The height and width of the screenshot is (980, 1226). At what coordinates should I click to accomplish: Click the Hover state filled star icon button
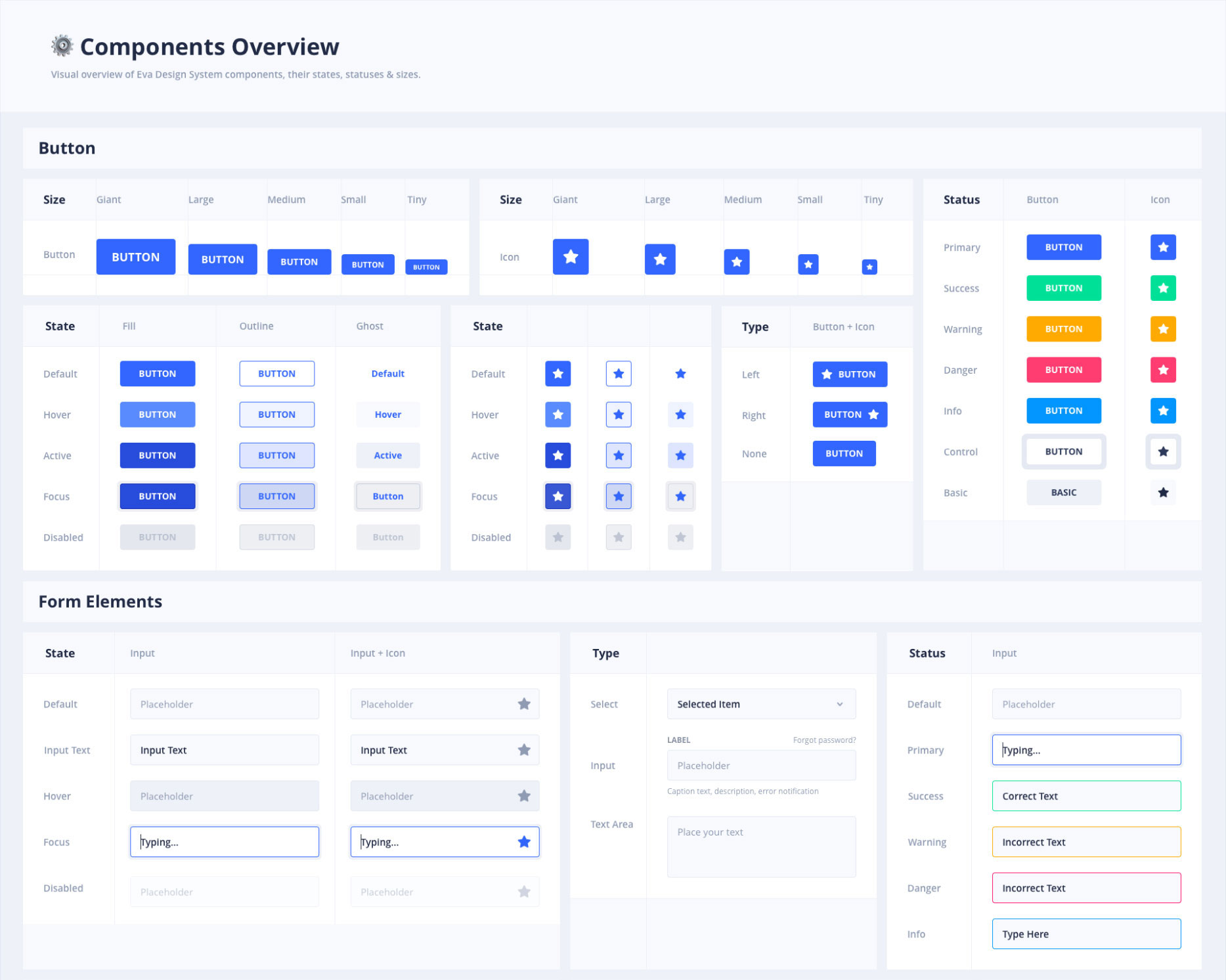(558, 414)
